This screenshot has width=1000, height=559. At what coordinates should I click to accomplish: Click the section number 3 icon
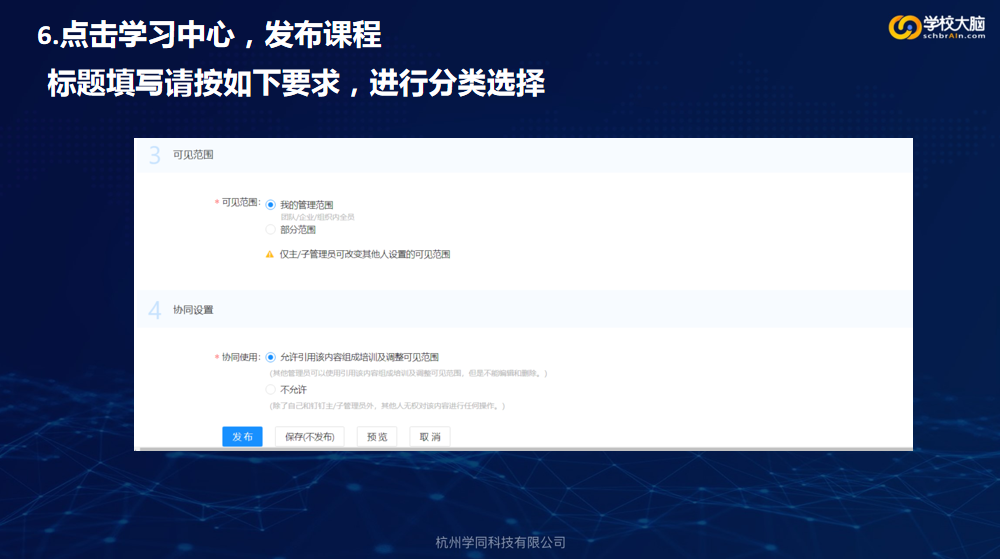[155, 156]
